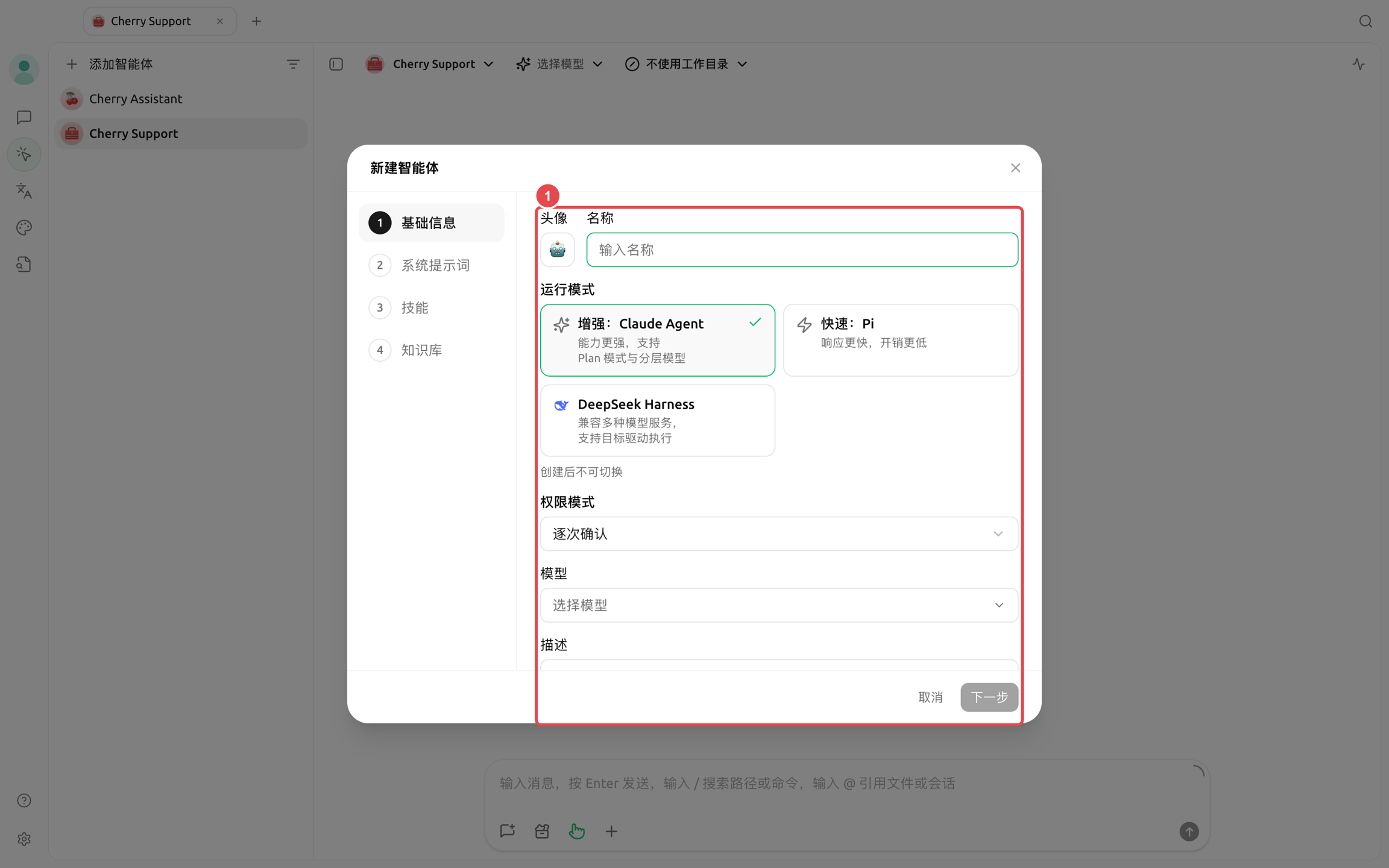1389x868 pixels.
Task: Click the send arrow button
Action: click(1189, 832)
